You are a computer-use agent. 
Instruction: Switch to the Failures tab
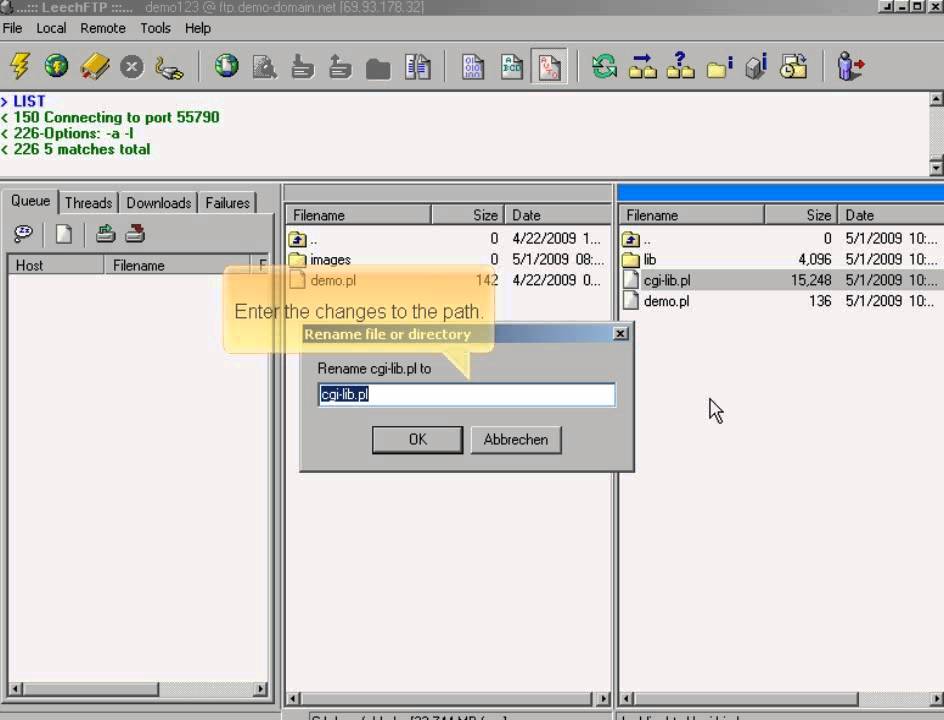tap(227, 203)
